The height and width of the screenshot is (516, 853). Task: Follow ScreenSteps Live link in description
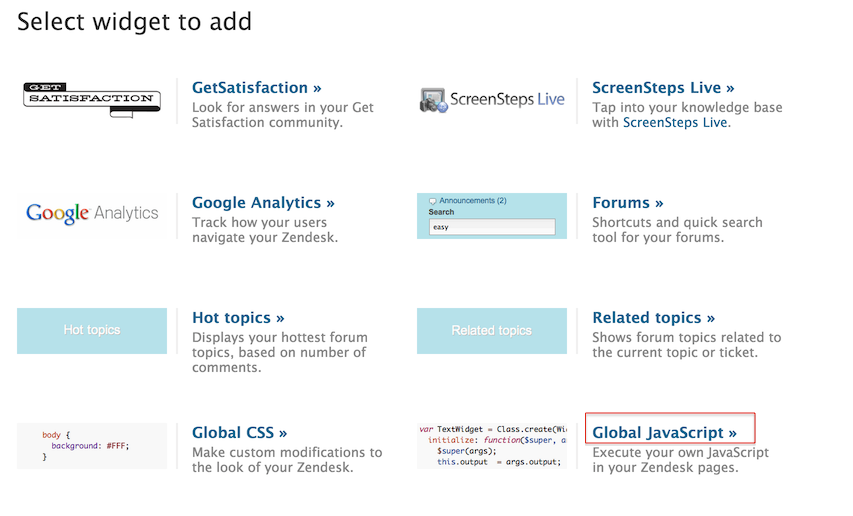click(x=674, y=123)
